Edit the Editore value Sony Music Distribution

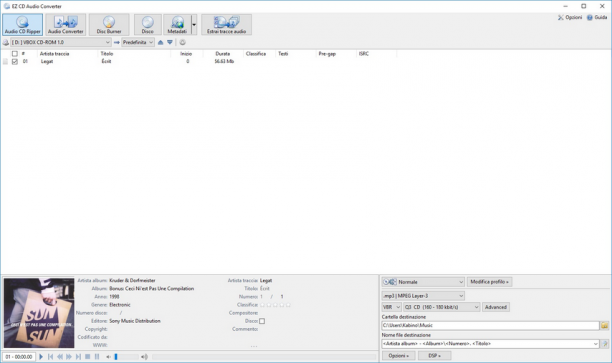pos(135,321)
